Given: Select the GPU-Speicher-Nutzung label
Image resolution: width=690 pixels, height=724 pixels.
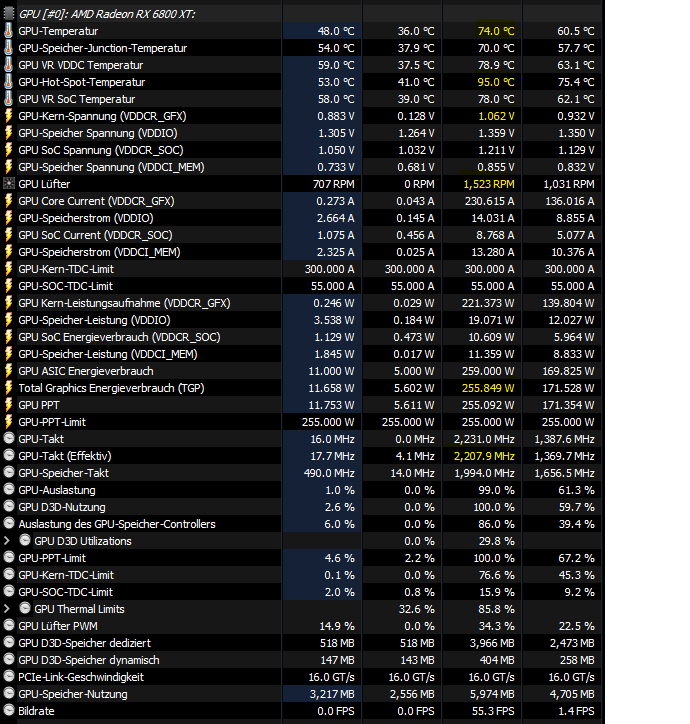Looking at the screenshot, I should click(73, 694).
